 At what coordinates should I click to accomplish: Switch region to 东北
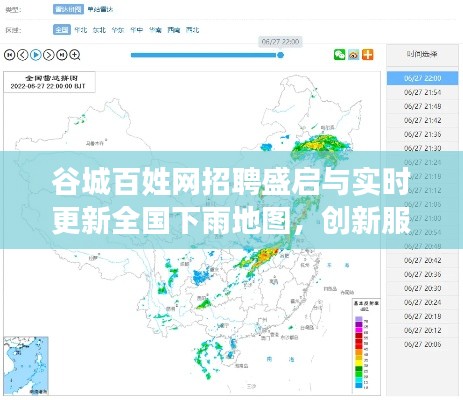99,30
